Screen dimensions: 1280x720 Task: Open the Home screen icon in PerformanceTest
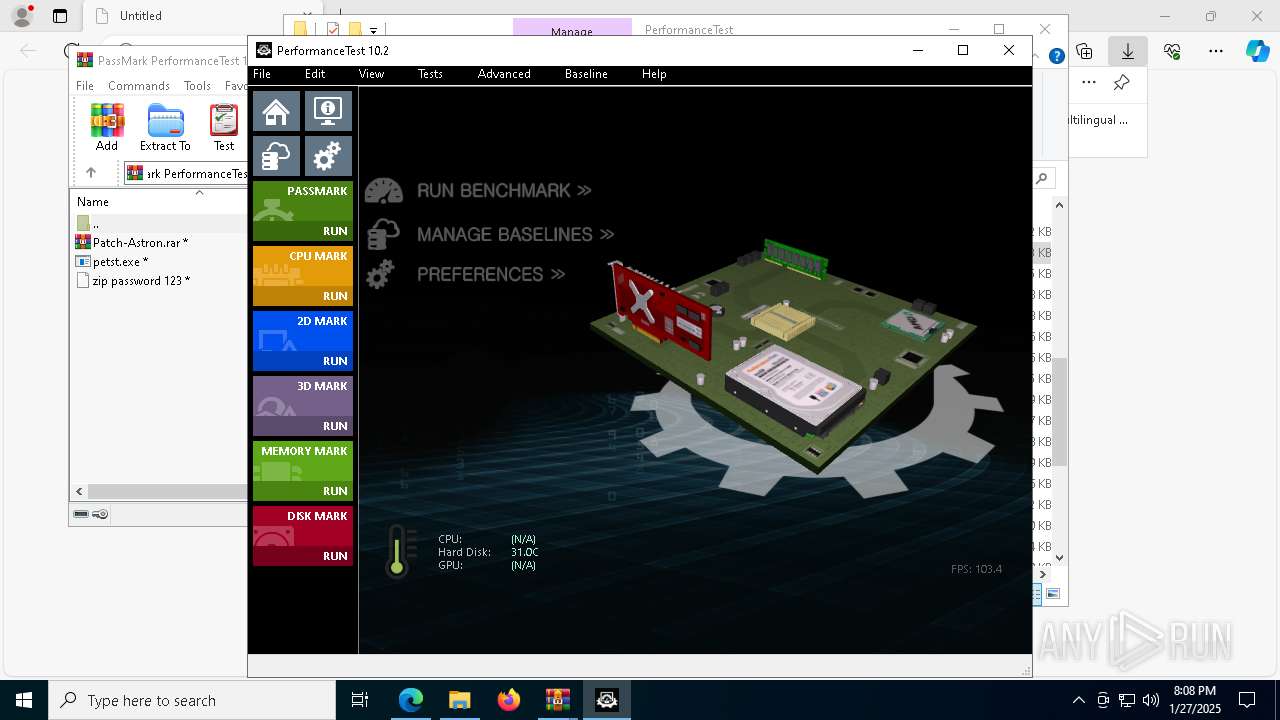[276, 111]
